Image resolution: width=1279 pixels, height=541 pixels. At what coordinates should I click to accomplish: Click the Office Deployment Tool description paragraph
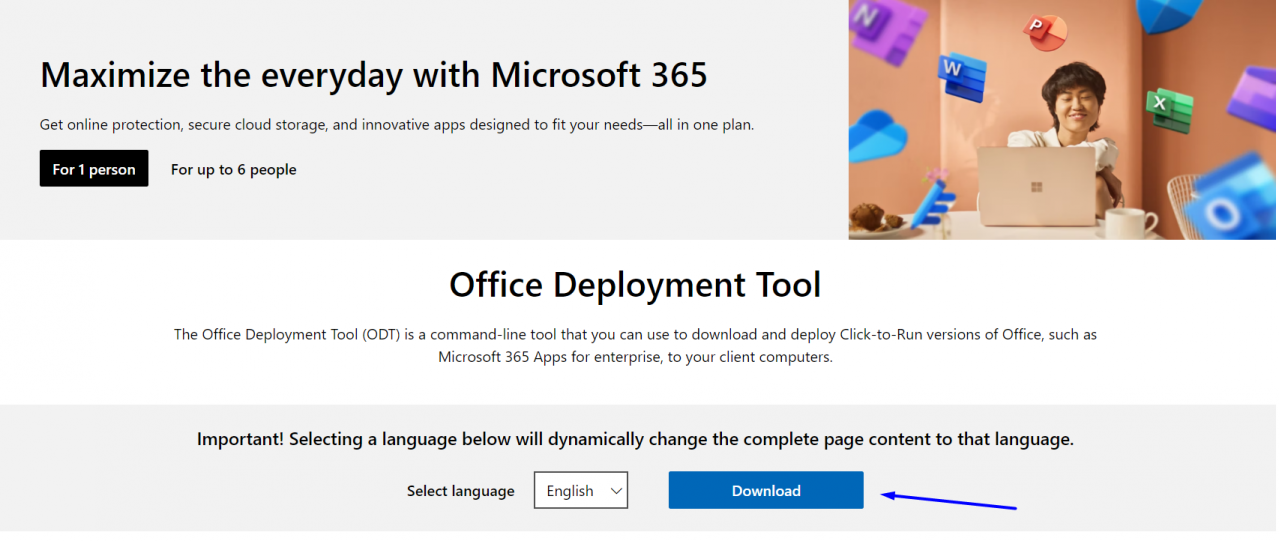click(635, 345)
